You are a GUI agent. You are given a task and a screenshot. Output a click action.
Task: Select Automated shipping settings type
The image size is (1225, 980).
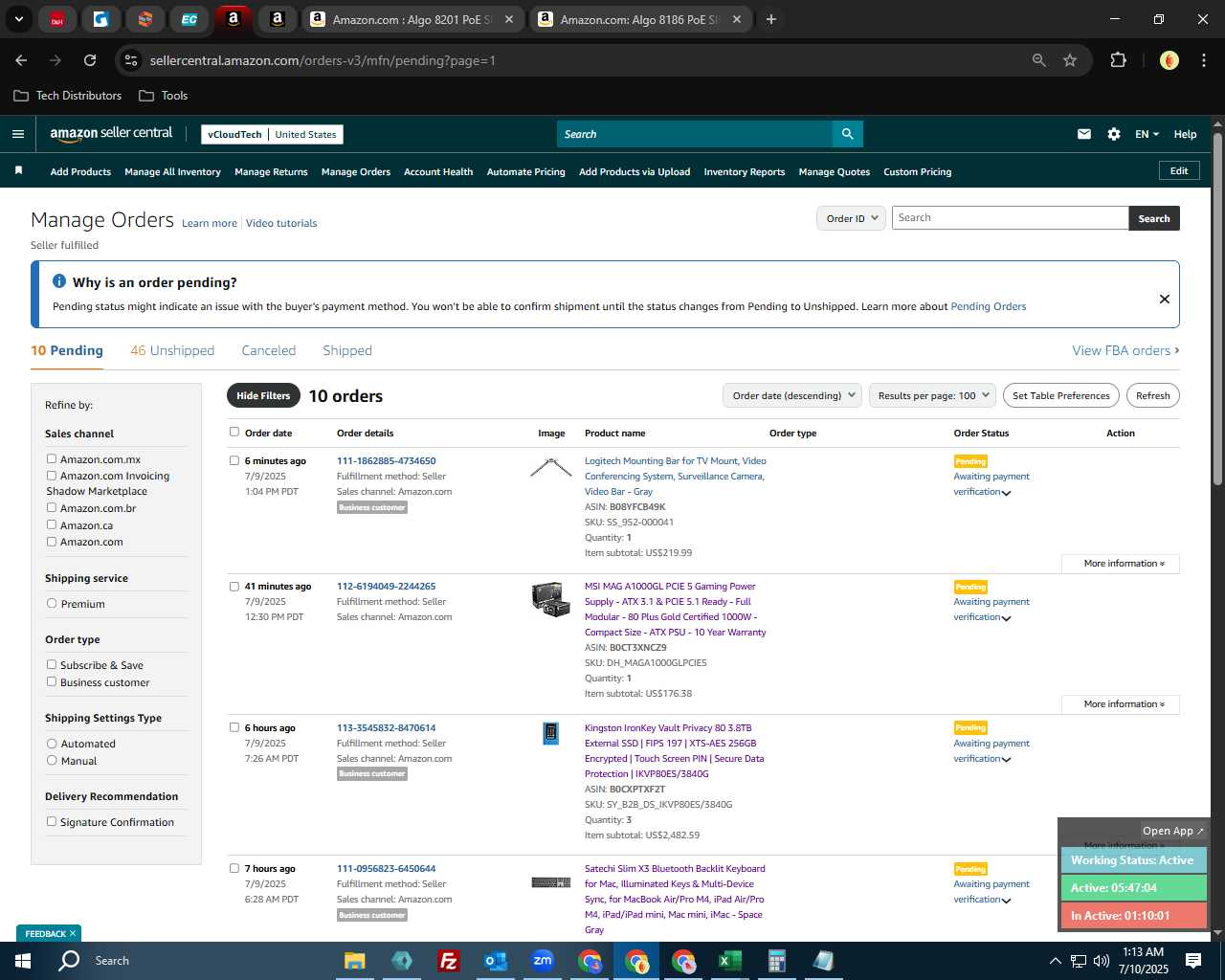(52, 744)
